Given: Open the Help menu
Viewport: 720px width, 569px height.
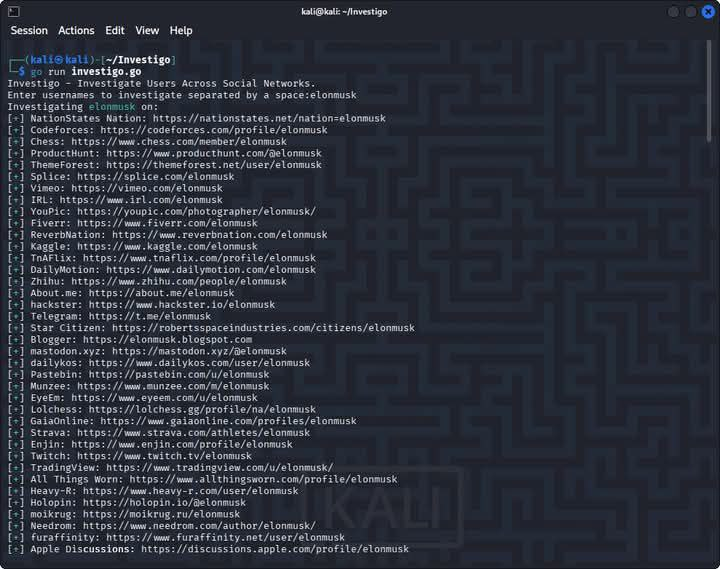Looking at the screenshot, I should click(181, 30).
